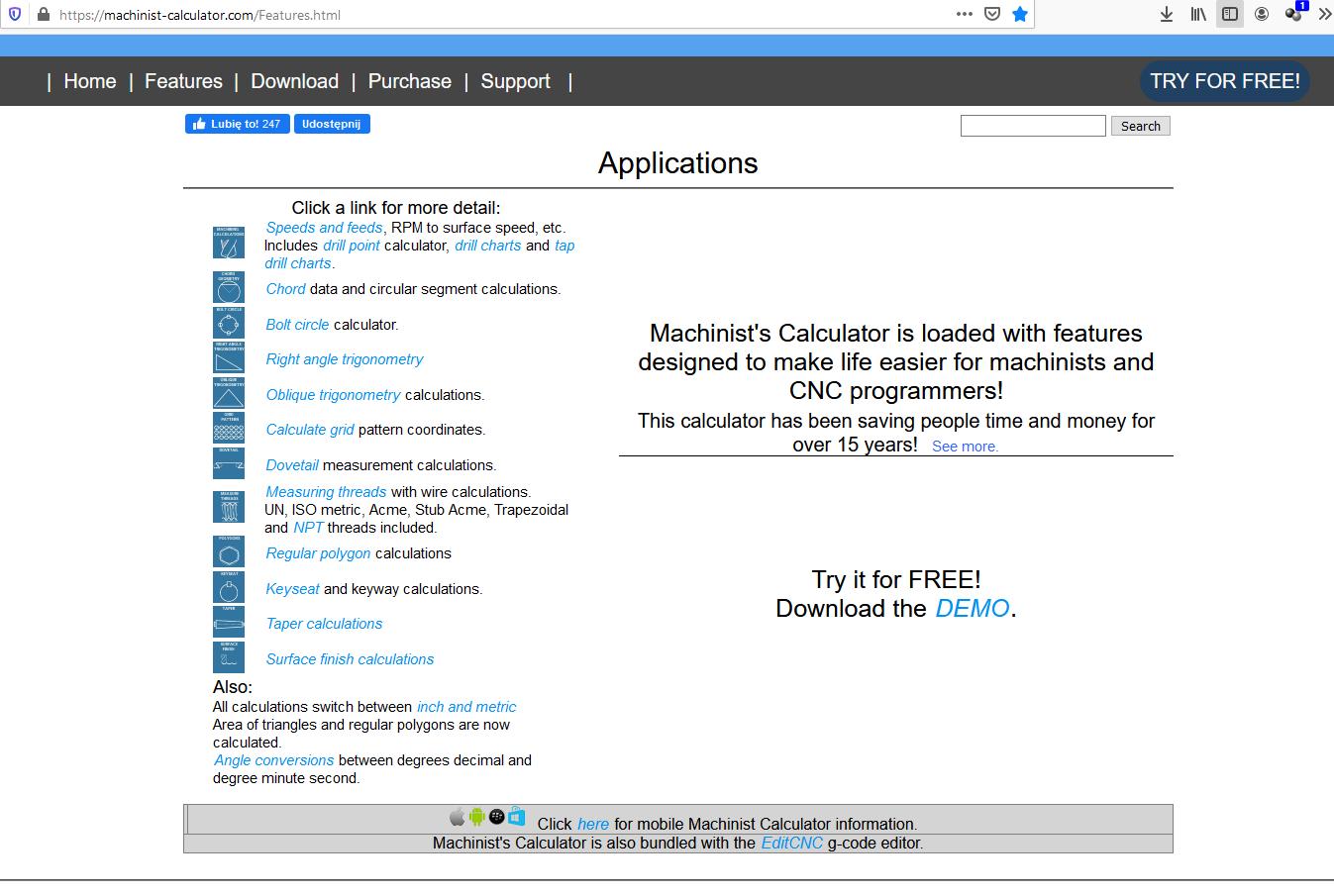Click the Dovetail icon
The width and height of the screenshot is (1334, 896).
229,463
